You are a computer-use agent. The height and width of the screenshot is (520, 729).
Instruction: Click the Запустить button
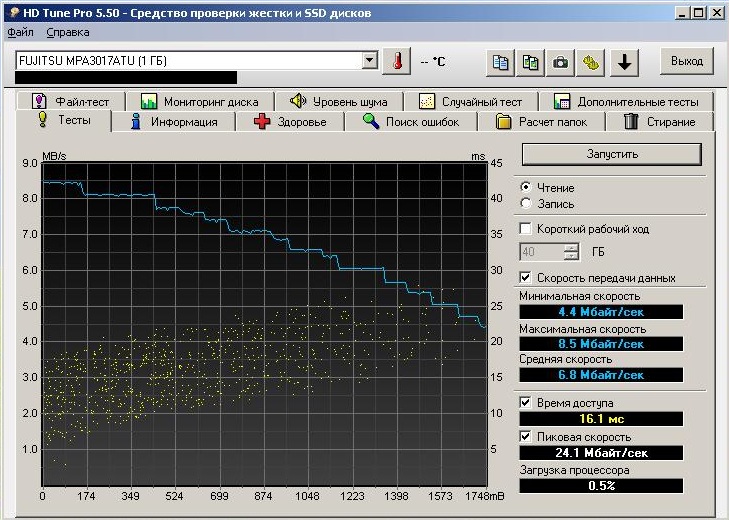(x=612, y=154)
